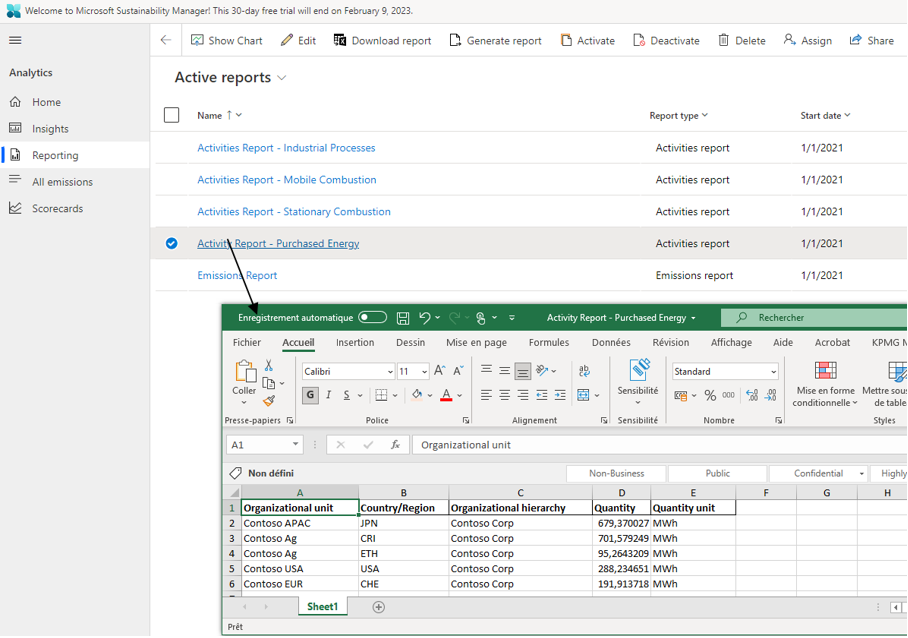Switch to the Mise en page tab
This screenshot has width=908, height=638.
(476, 343)
